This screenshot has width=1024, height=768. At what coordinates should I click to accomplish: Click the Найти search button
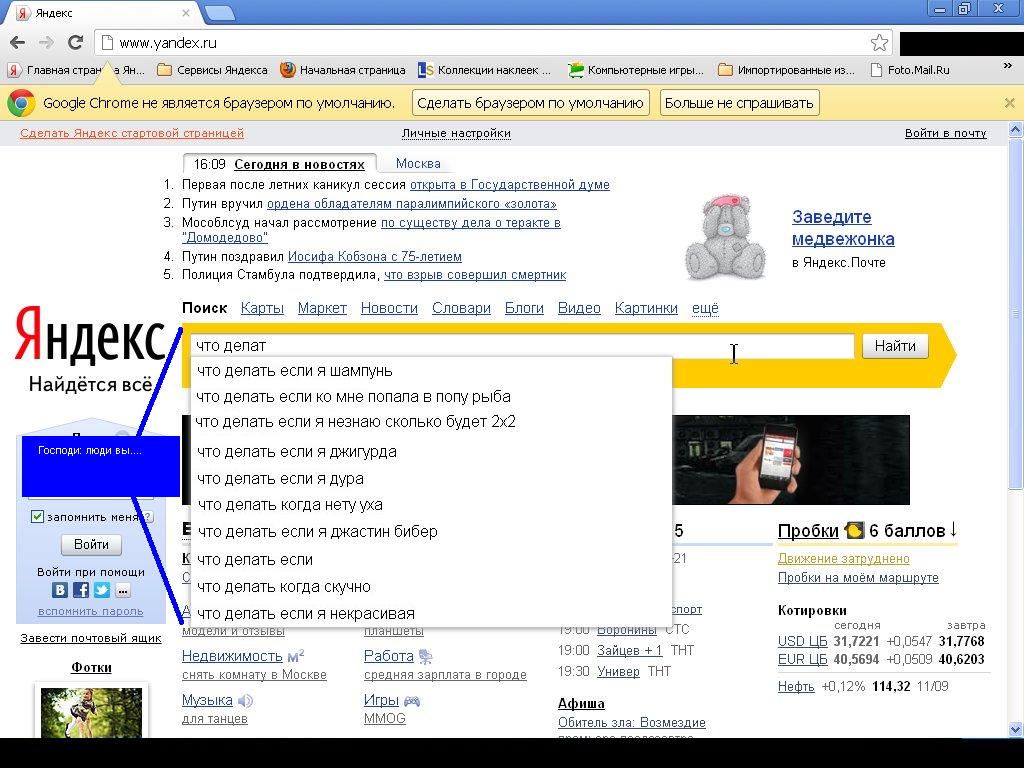895,346
